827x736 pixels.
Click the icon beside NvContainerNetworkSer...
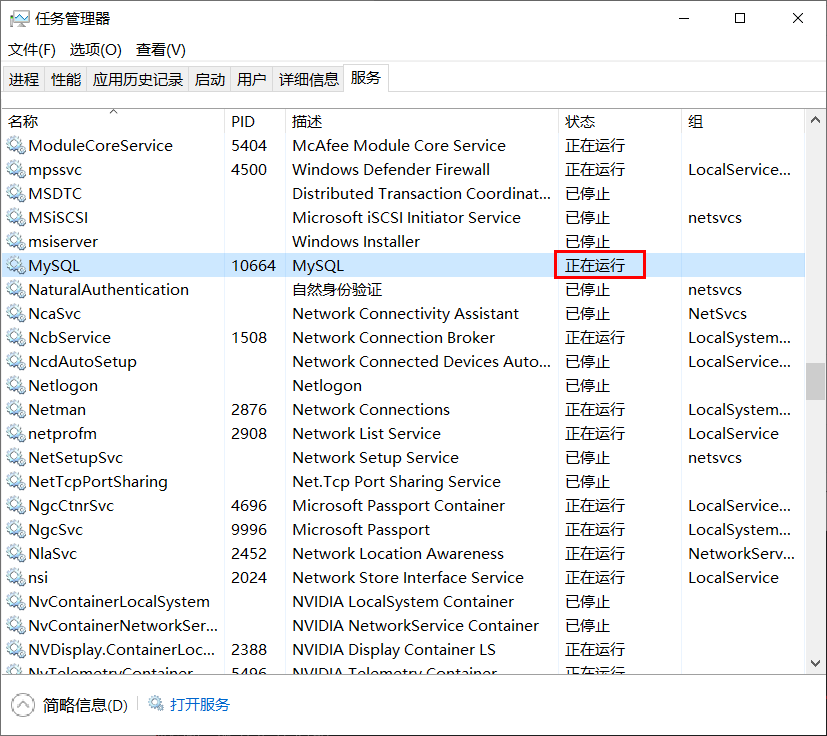point(16,625)
